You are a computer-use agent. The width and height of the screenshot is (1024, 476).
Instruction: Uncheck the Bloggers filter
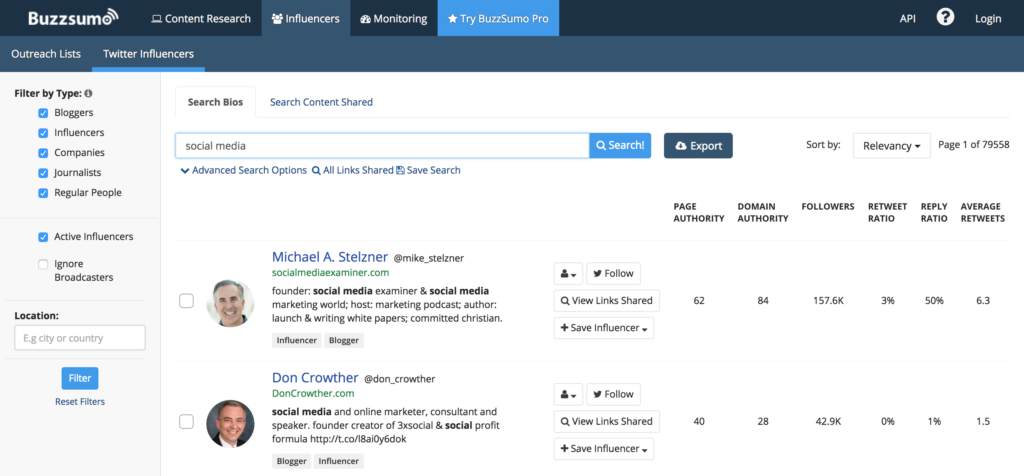tap(43, 113)
